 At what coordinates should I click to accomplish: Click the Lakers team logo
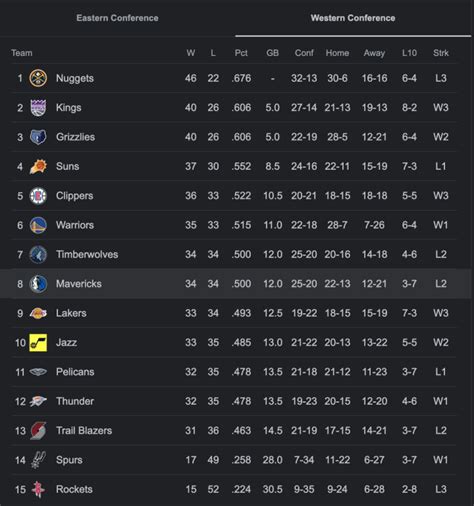tap(38, 313)
